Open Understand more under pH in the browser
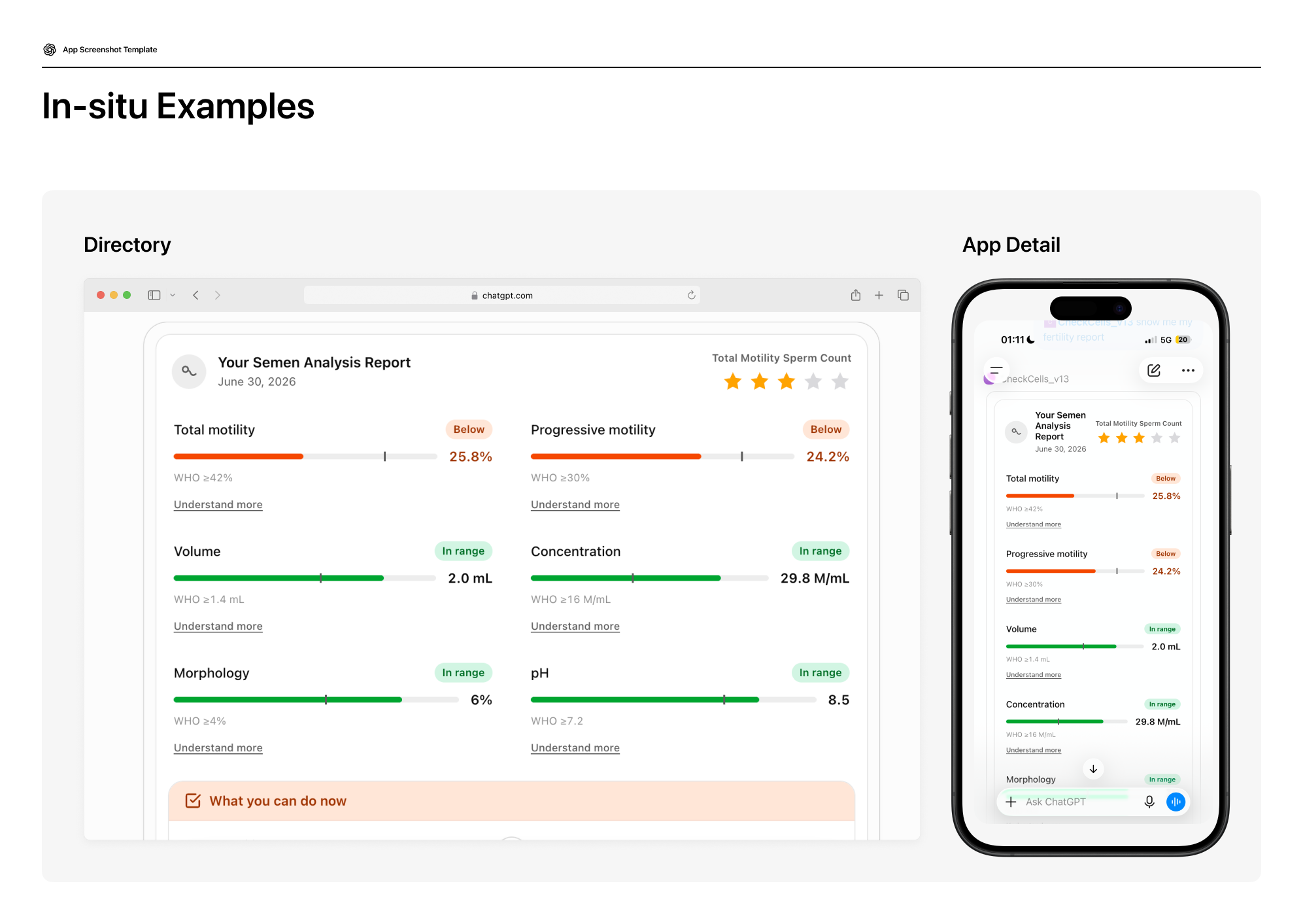 (x=575, y=748)
